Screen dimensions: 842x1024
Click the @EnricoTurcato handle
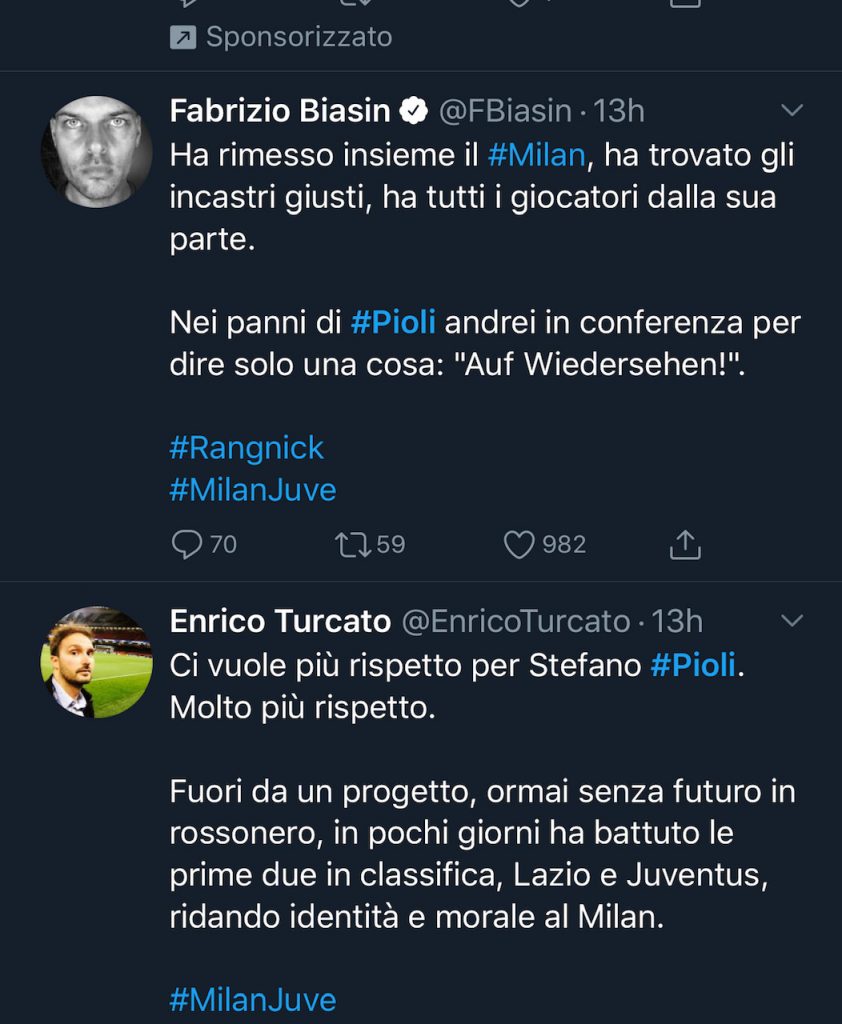click(x=515, y=621)
